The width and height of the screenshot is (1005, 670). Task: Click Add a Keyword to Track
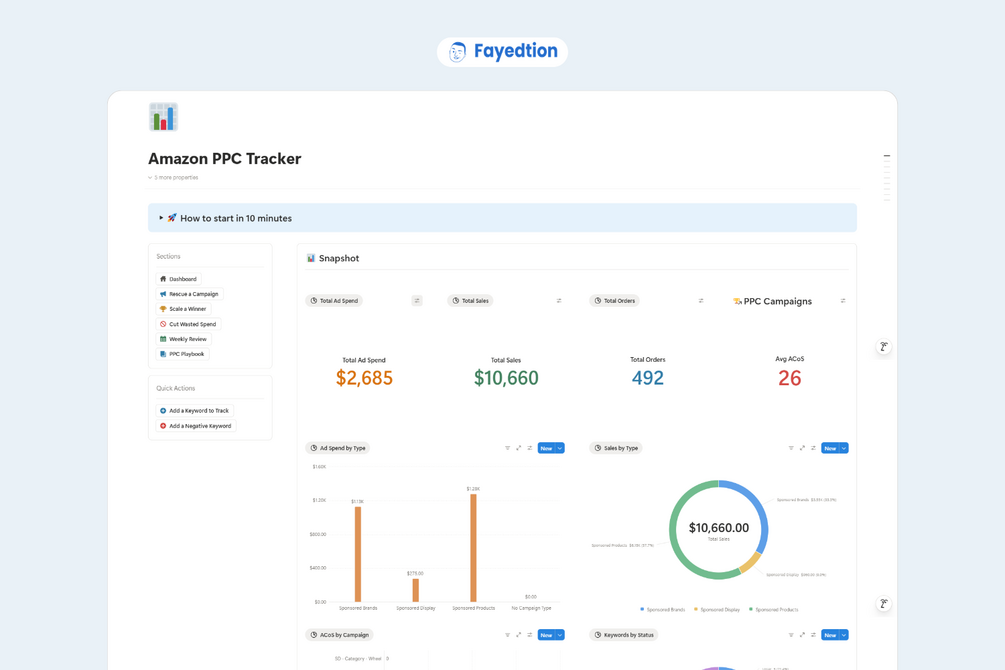(x=194, y=410)
